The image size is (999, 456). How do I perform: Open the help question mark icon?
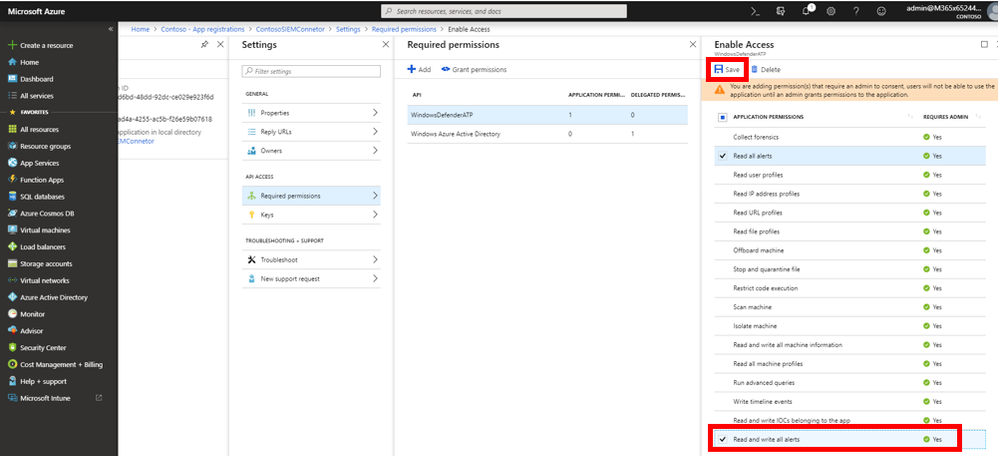pyautogui.click(x=856, y=11)
